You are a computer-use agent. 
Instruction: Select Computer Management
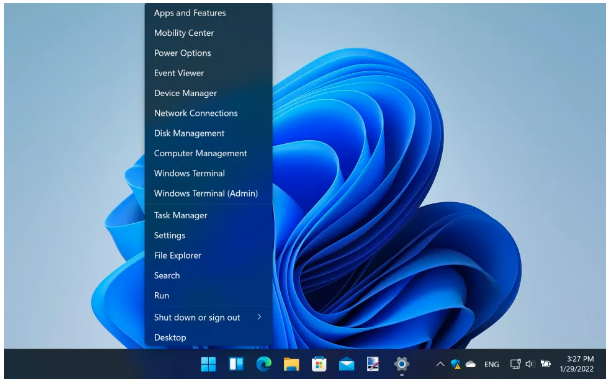pyautogui.click(x=208, y=154)
